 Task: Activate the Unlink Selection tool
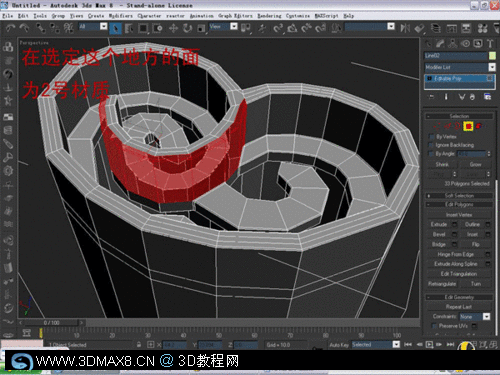[54, 28]
